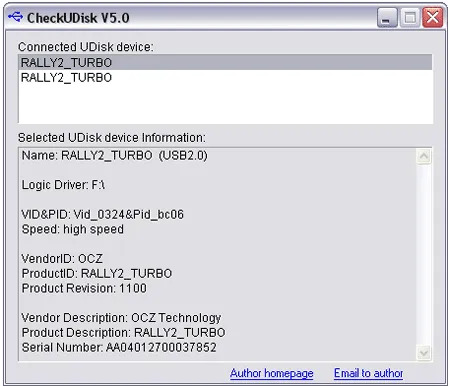Click the scroll up arrow in device information
The width and height of the screenshot is (450, 386).
(x=424, y=156)
